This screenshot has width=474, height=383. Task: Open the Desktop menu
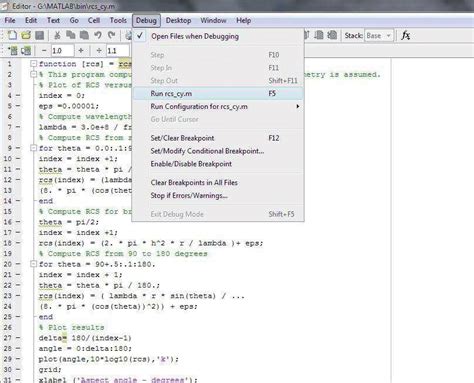coord(178,20)
